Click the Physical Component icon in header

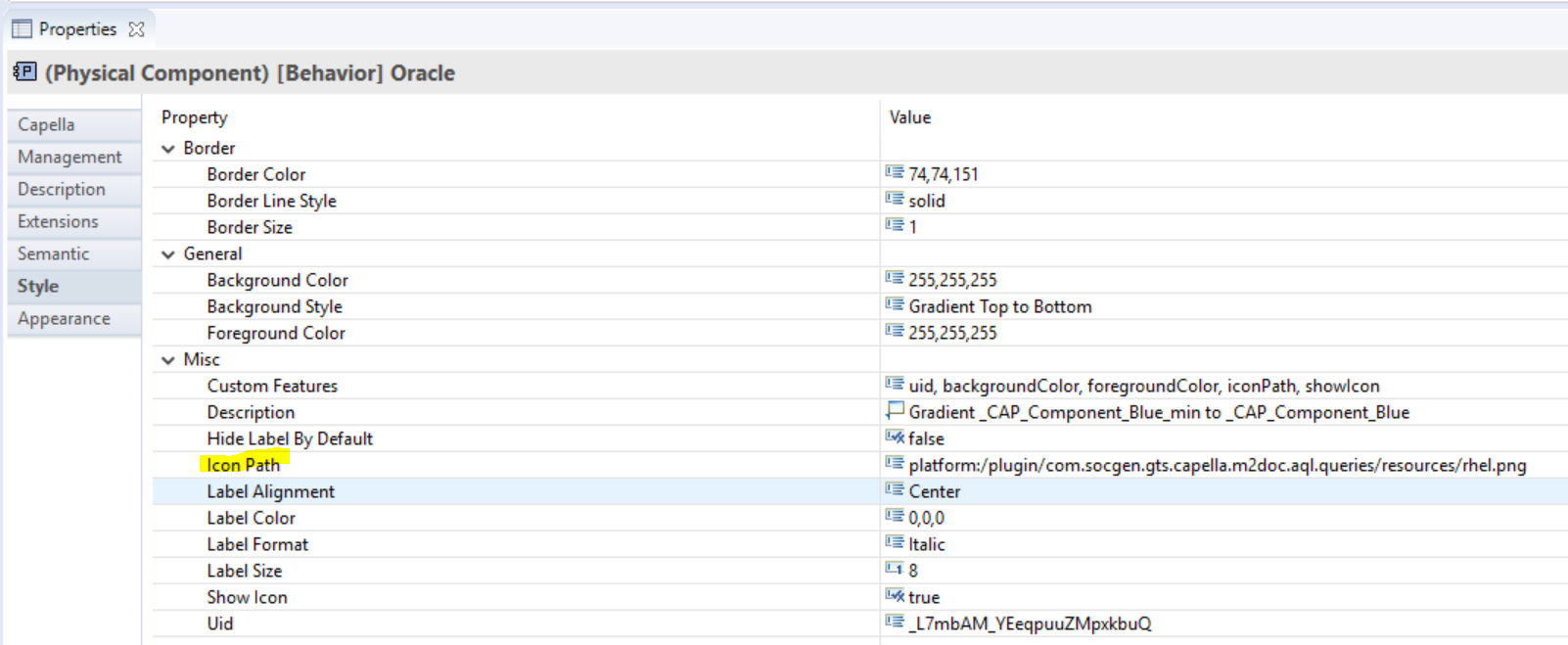tap(24, 71)
